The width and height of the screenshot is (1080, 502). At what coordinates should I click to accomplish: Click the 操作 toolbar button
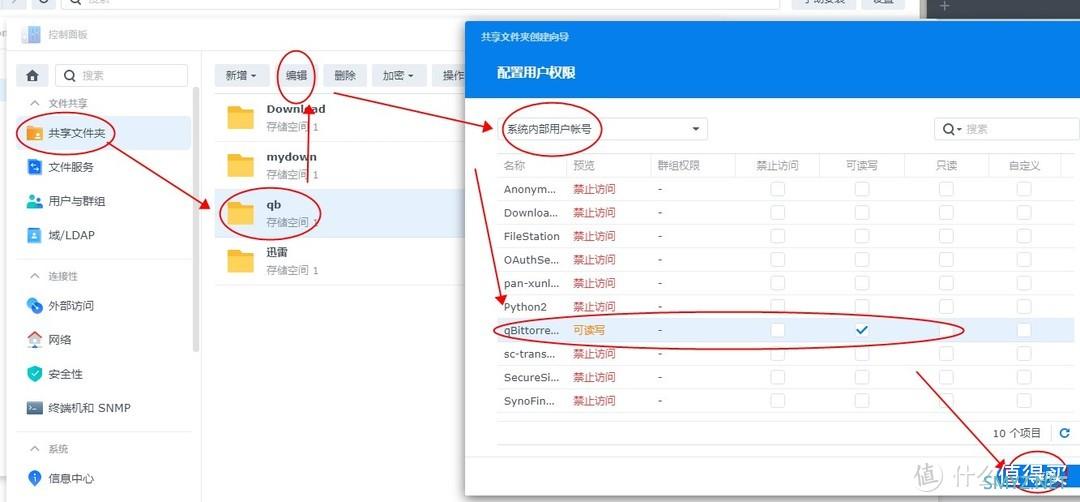click(x=450, y=76)
